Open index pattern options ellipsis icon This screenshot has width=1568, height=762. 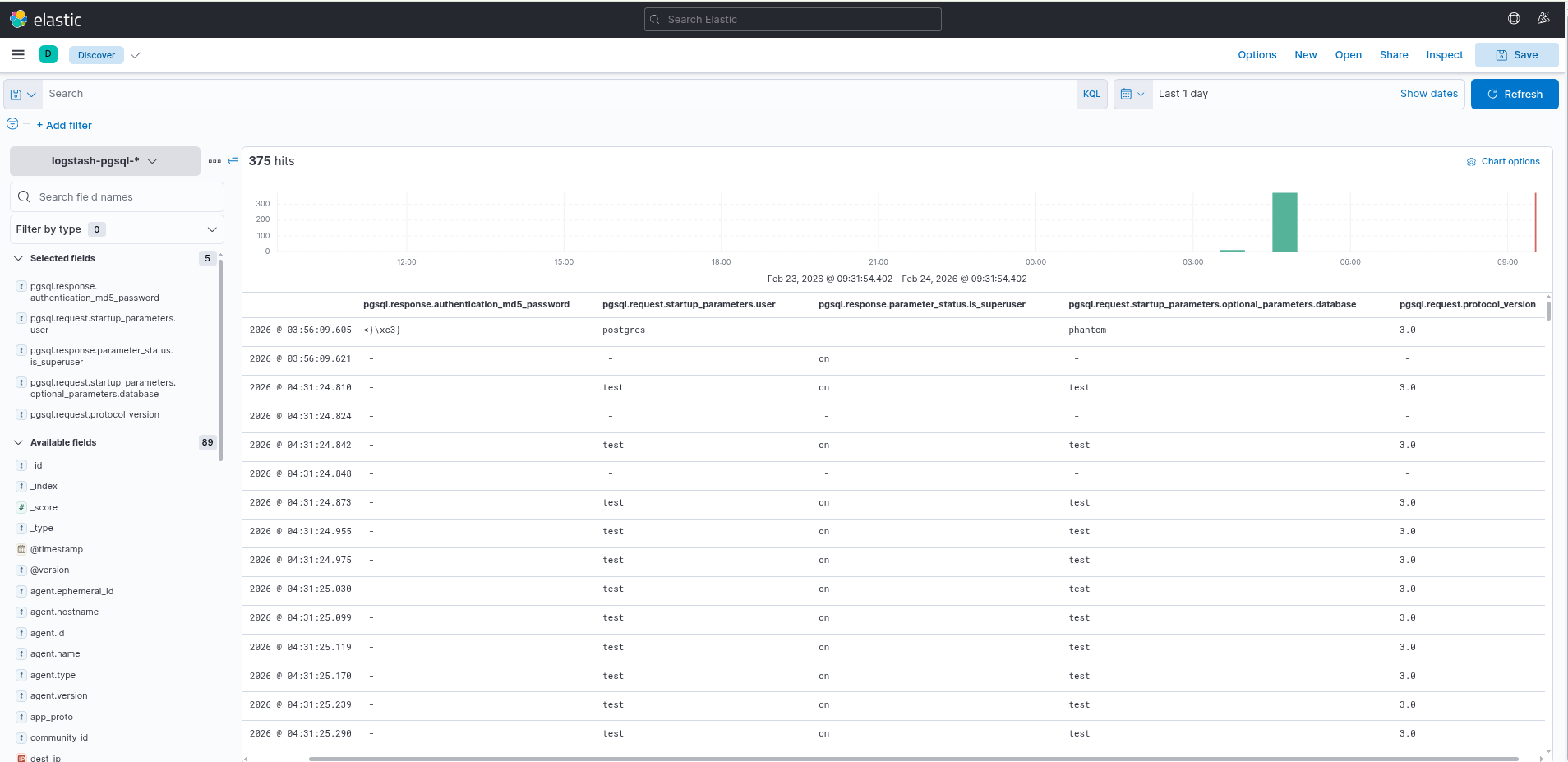214,161
